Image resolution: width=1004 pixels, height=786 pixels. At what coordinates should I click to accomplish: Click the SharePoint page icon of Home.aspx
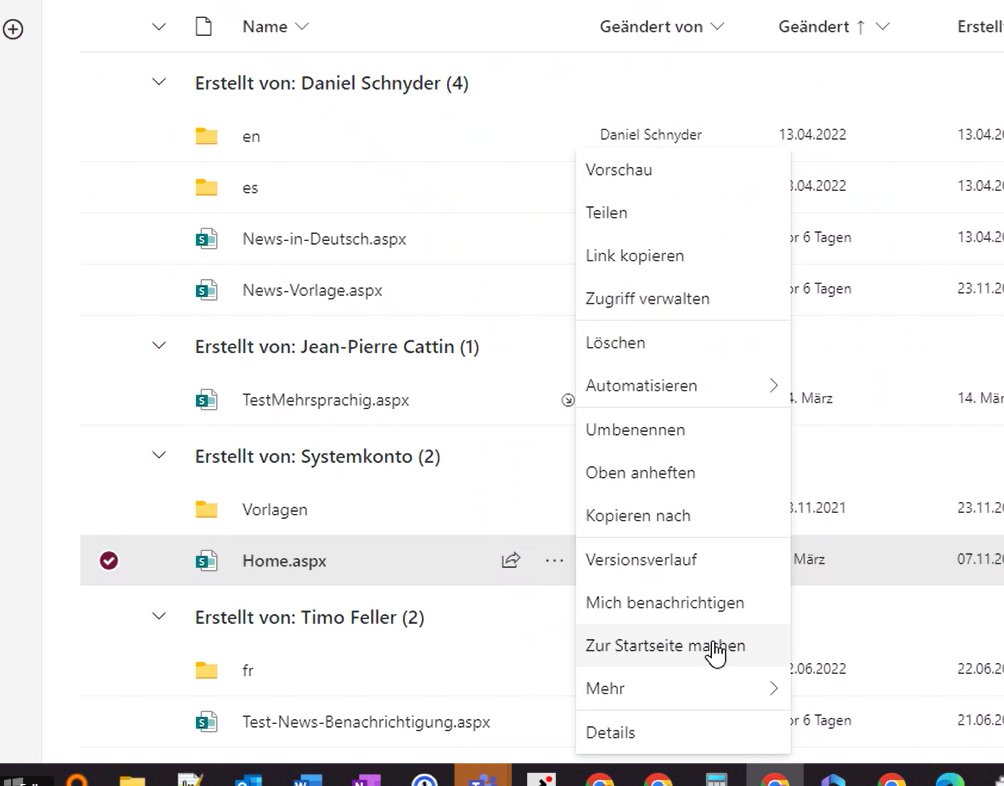pyautogui.click(x=206, y=561)
